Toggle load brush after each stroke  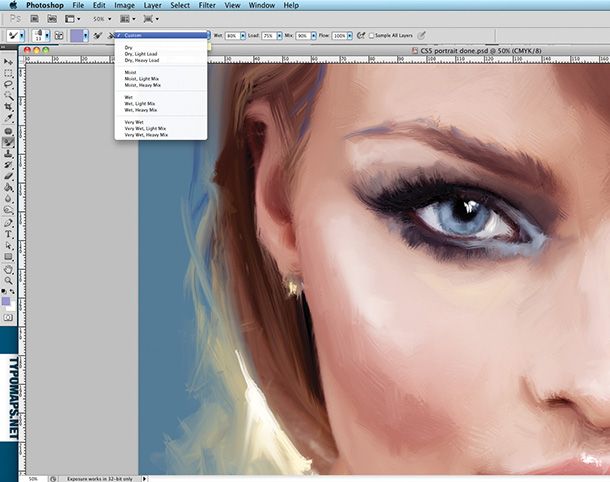click(98, 36)
